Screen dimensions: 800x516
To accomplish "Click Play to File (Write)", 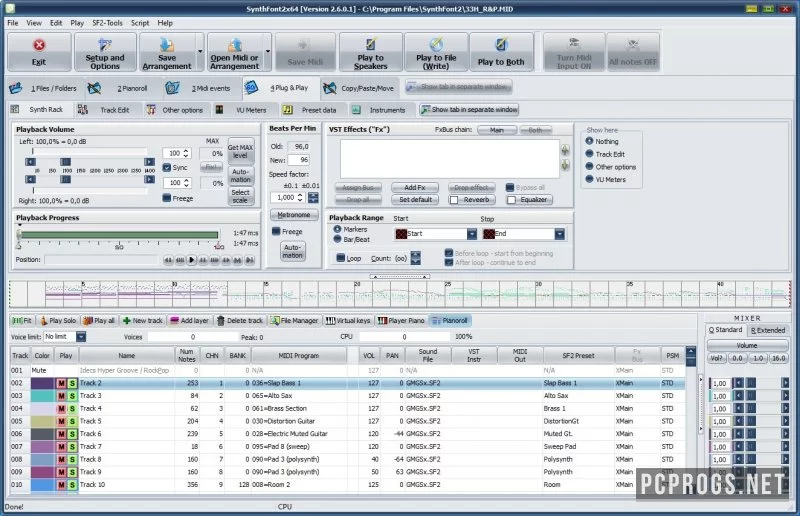I will click(x=436, y=52).
